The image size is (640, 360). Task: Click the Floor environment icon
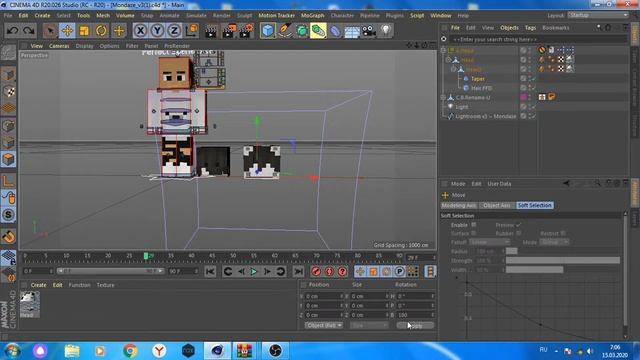(x=352, y=31)
